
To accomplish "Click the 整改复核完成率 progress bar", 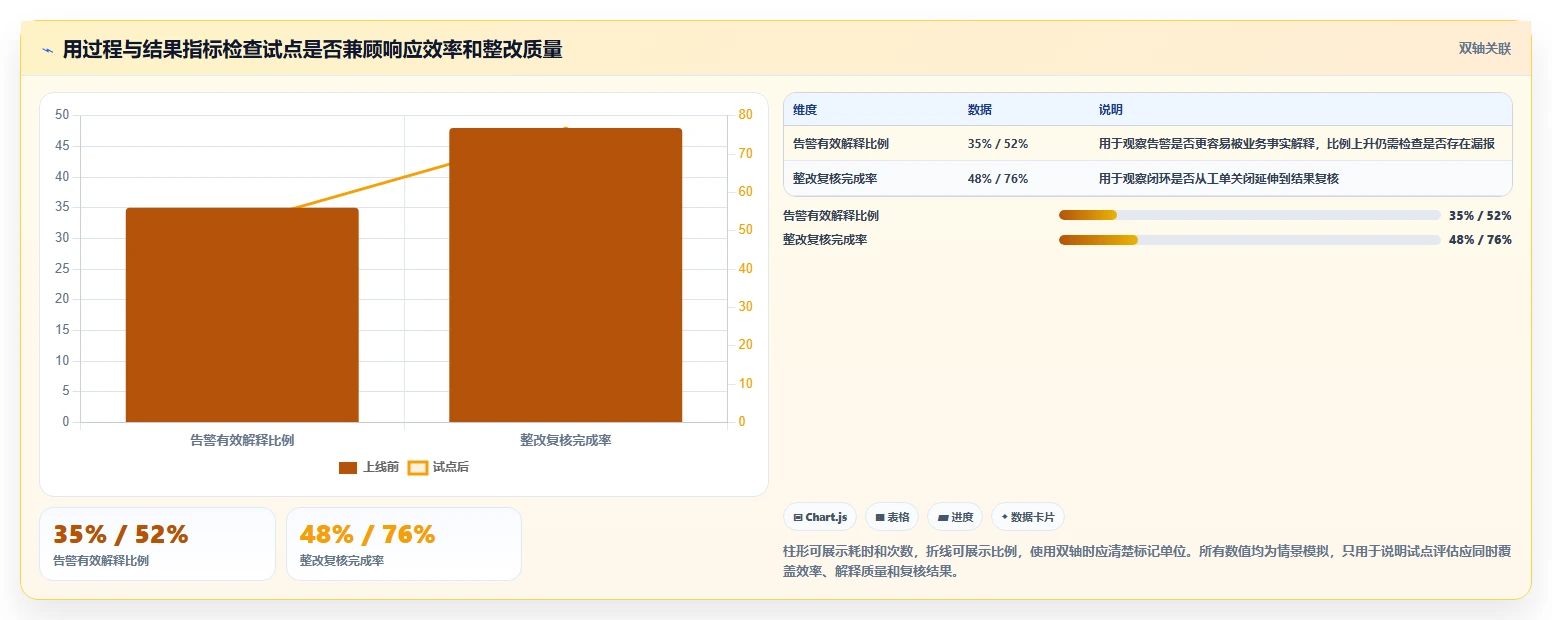I will tap(1249, 240).
